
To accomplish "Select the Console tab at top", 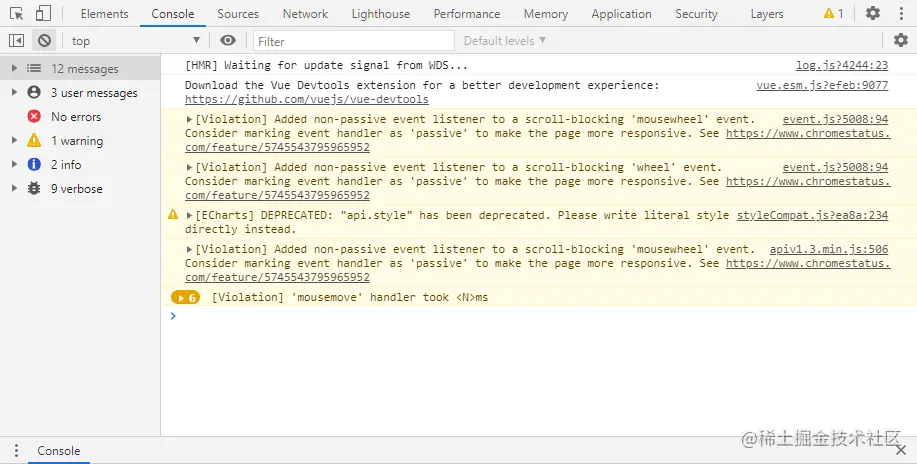I will click(x=173, y=13).
